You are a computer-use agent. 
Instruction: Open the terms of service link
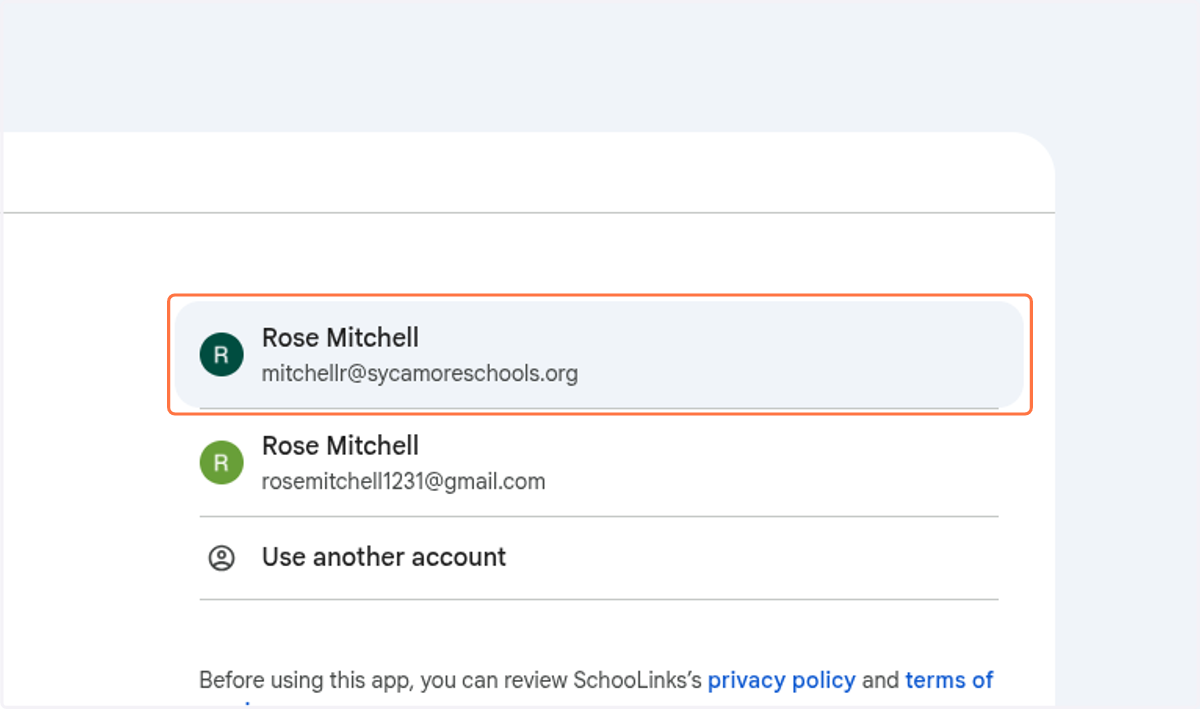pos(949,681)
